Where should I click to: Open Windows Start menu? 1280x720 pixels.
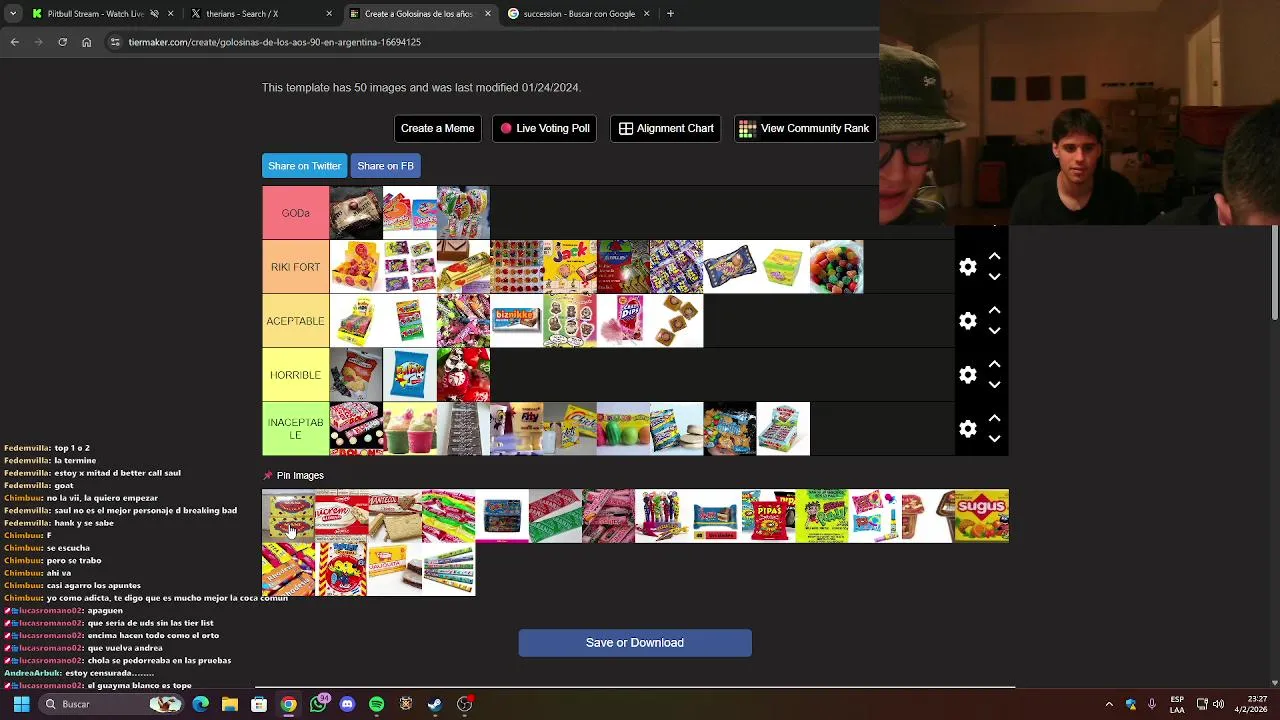[21, 704]
